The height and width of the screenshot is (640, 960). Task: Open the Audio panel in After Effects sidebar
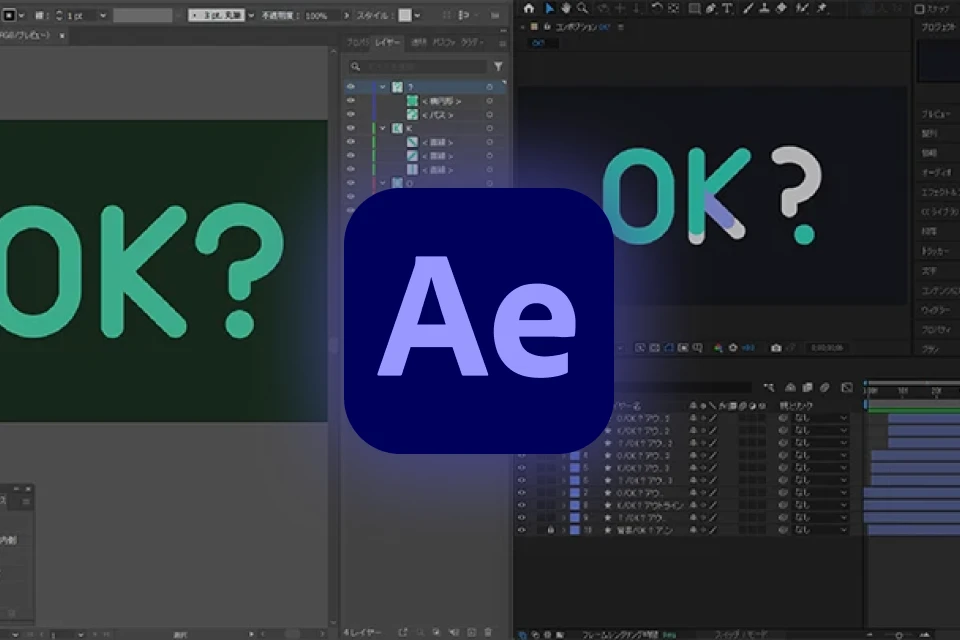tap(937, 173)
